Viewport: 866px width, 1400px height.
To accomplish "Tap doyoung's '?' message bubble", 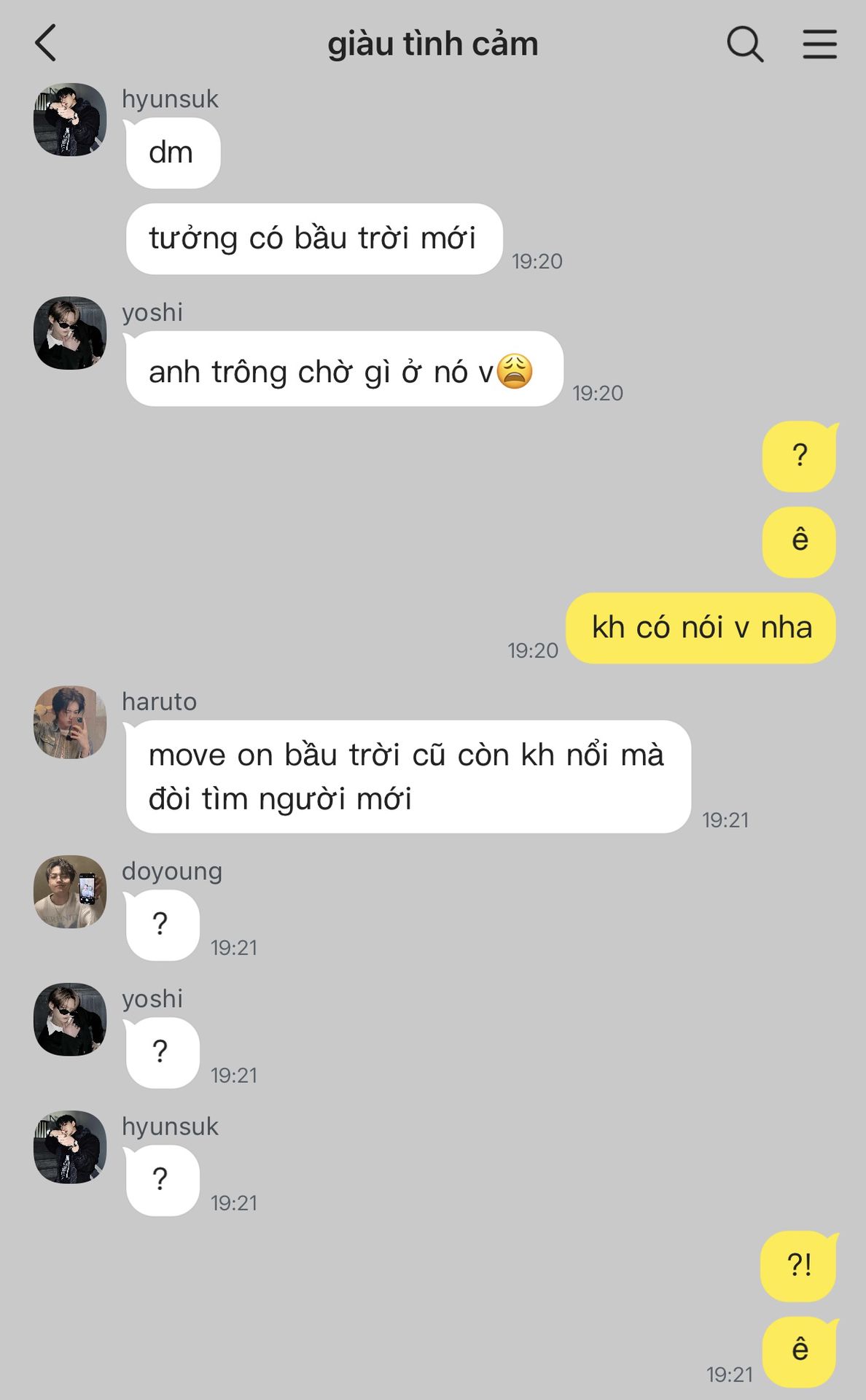I will coord(162,925).
